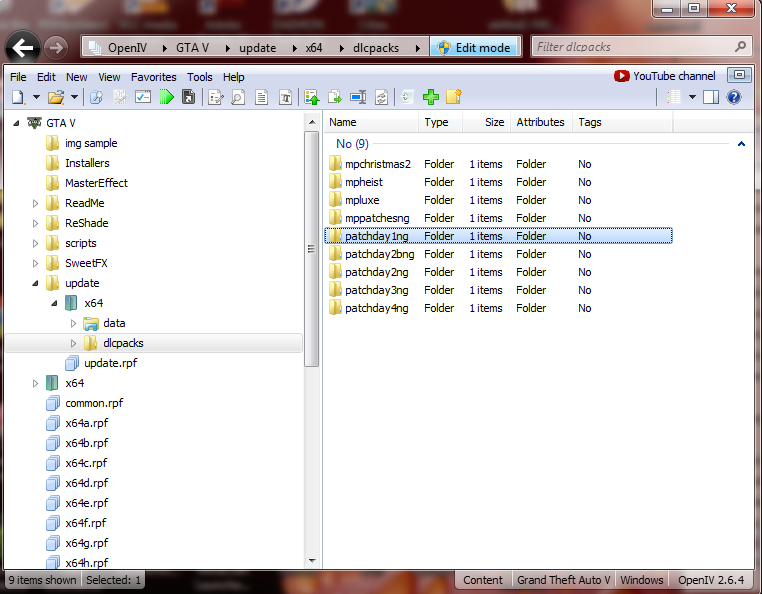The width and height of the screenshot is (762, 594).
Task: Click the replace document toolbar icon
Action: pyautogui.click(x=381, y=97)
